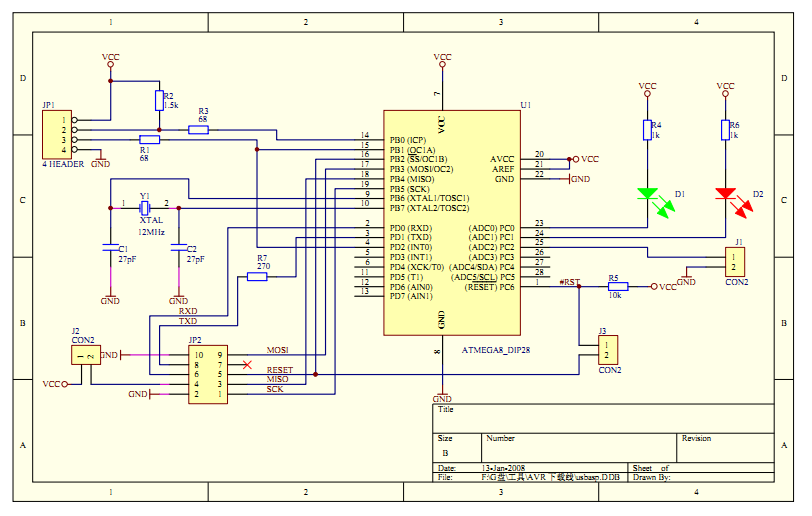Image resolution: width=812 pixels, height=516 pixels.
Task: Click the VCC power port above R2
Action: [110, 60]
